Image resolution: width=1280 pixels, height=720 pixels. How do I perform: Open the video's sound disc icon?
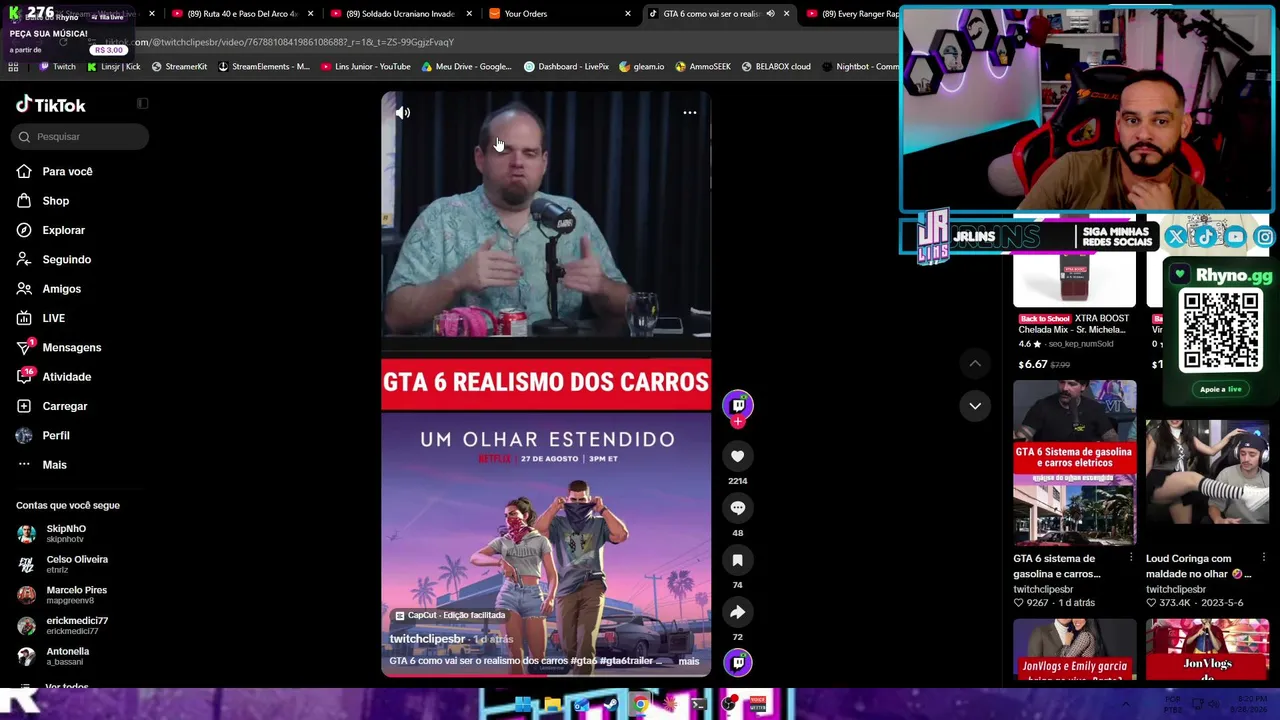tap(738, 662)
